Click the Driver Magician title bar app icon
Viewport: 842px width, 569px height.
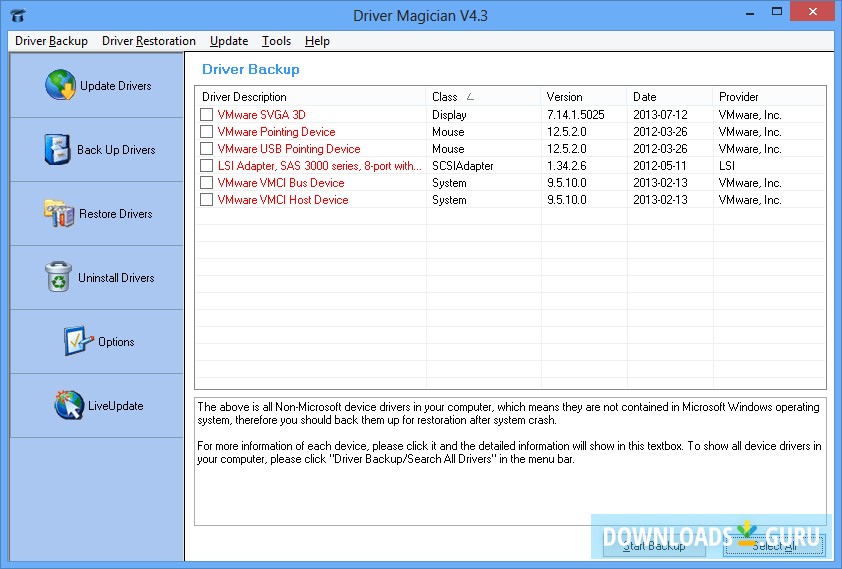click(x=14, y=16)
